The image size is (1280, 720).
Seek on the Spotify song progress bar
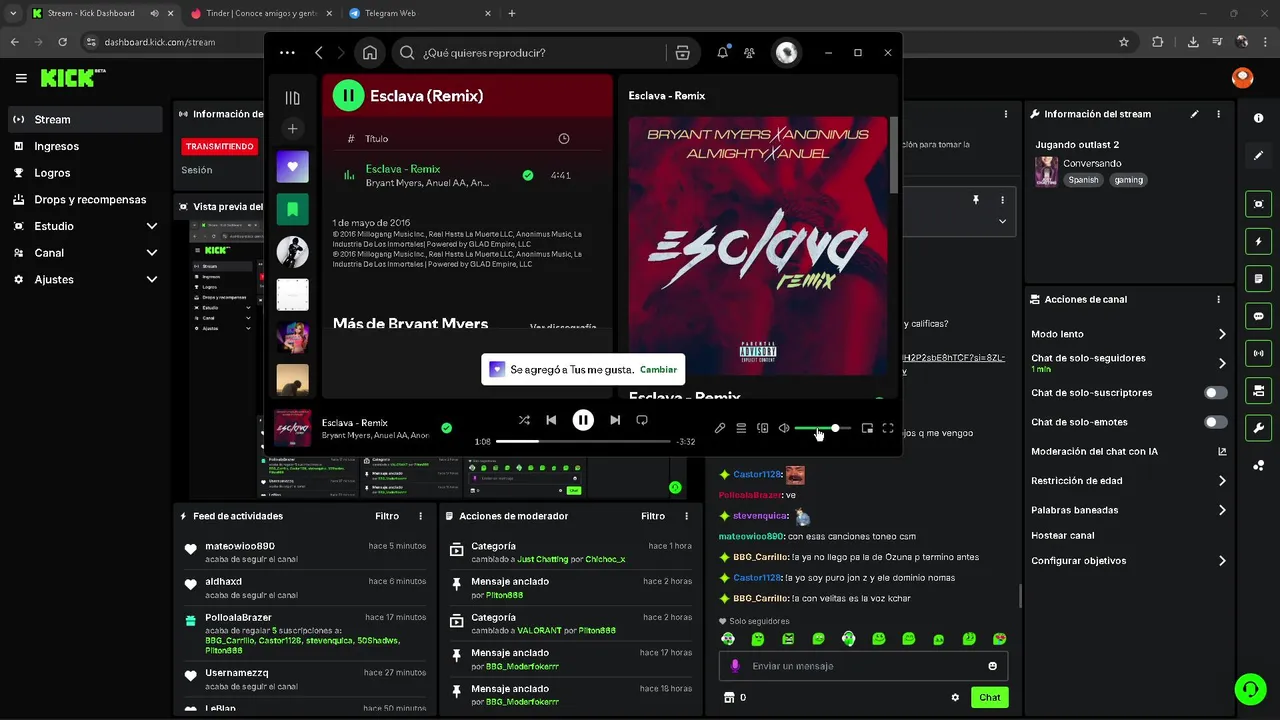pos(583,441)
